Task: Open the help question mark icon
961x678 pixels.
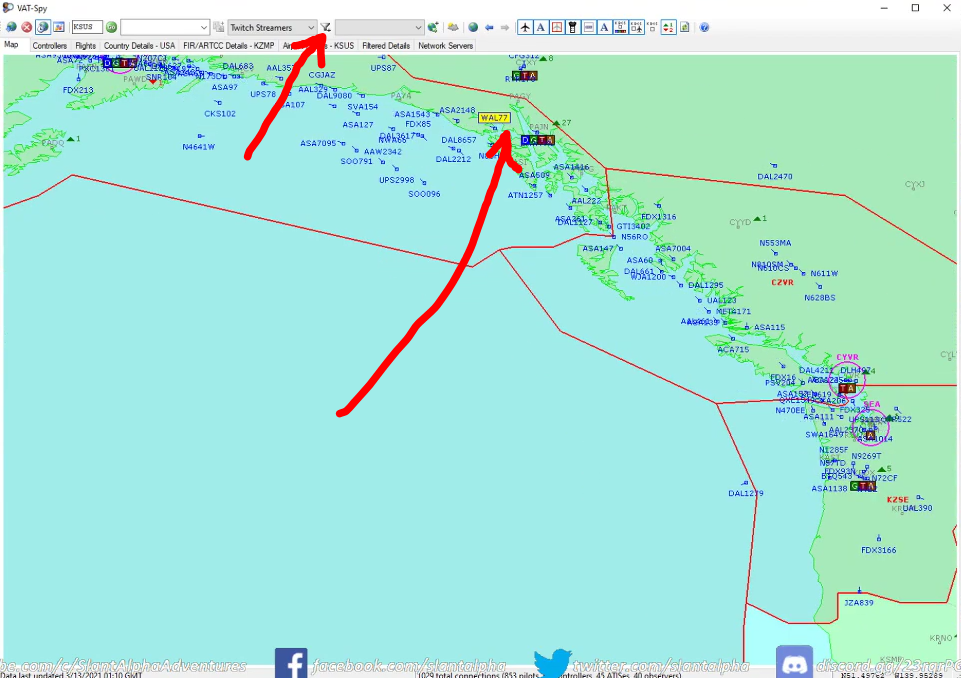Action: tap(704, 27)
